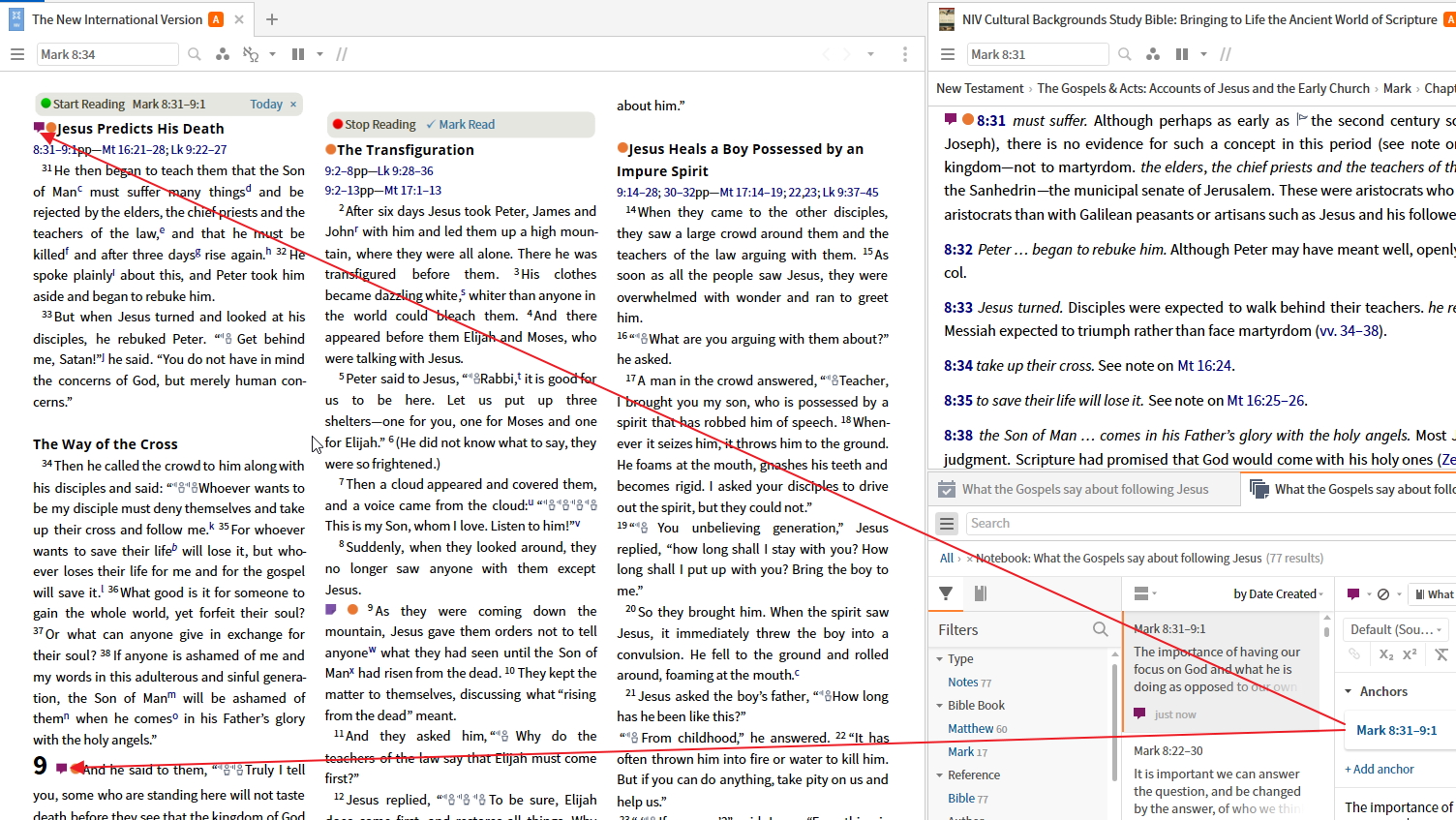Click + Add anchor
This screenshot has height=820, width=1456.
click(x=1379, y=769)
